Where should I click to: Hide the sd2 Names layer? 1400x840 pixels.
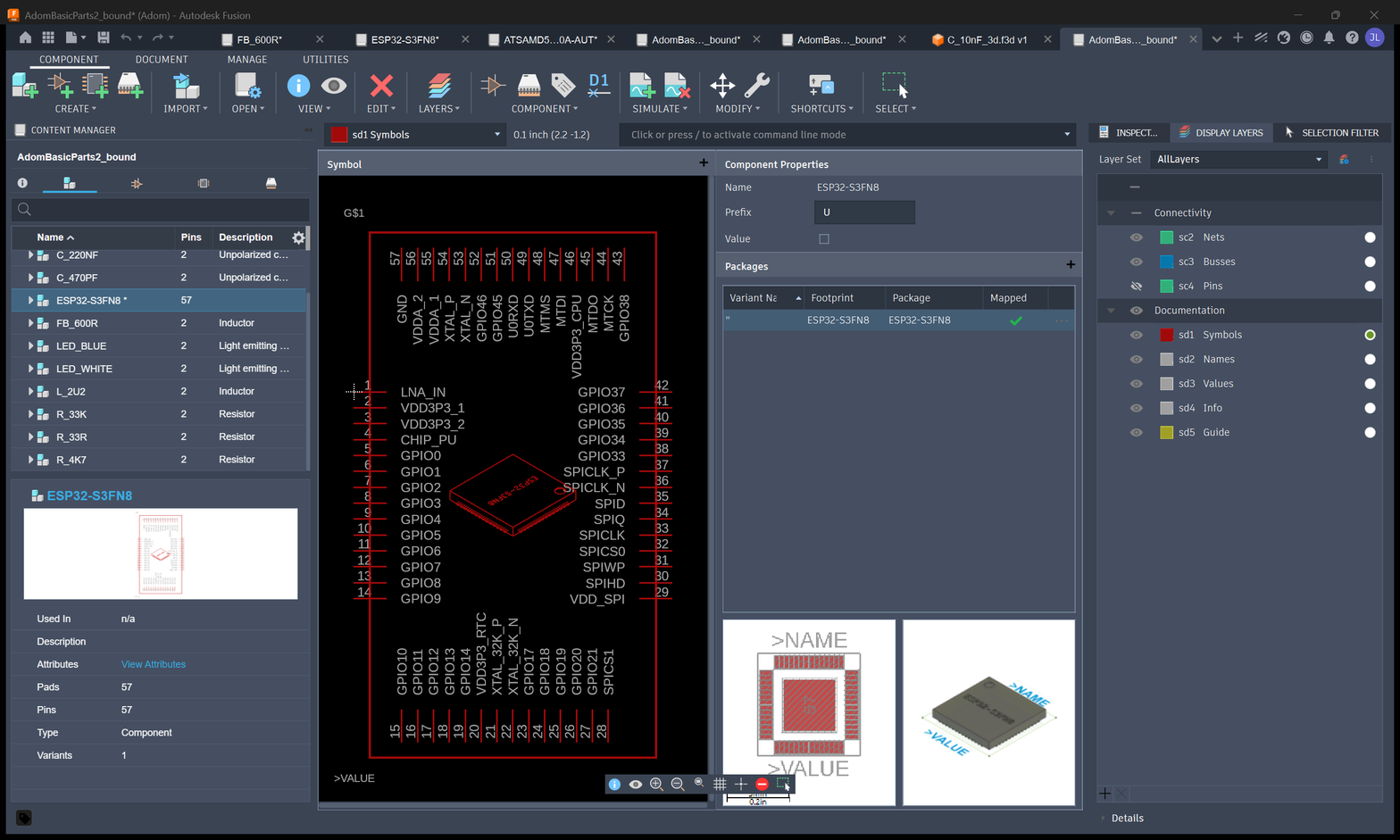[x=1136, y=359]
